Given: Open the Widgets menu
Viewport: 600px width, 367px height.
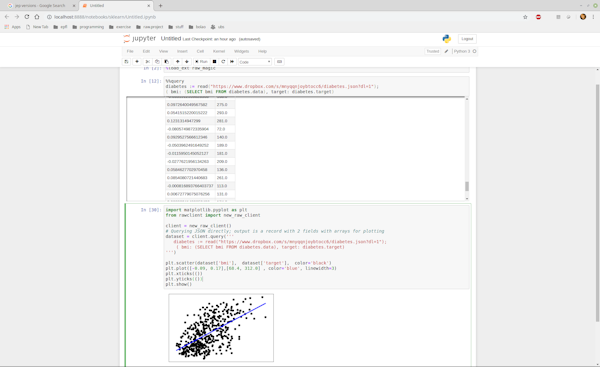Looking at the screenshot, I should click(241, 51).
